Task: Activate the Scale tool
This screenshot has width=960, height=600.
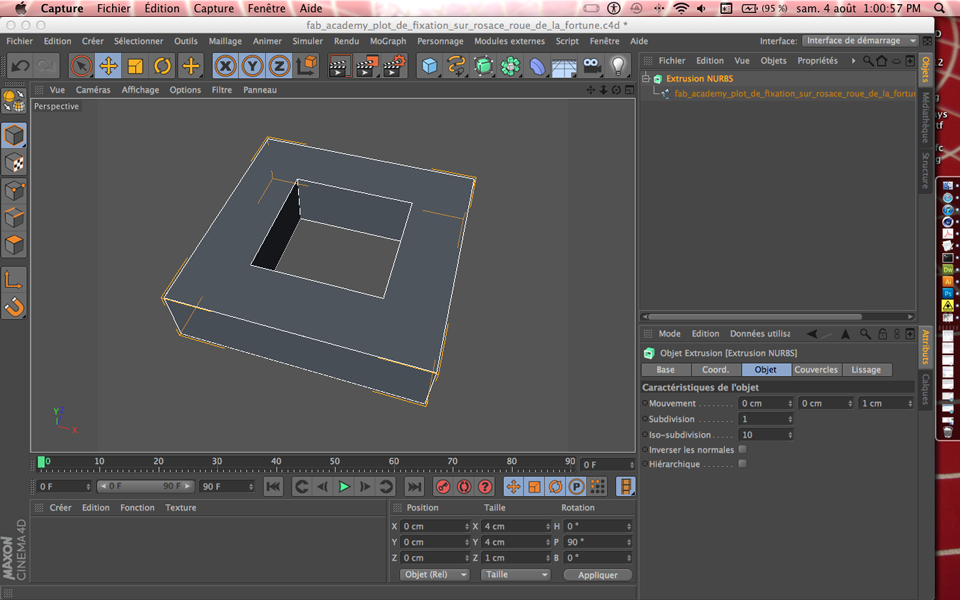Action: (x=135, y=67)
